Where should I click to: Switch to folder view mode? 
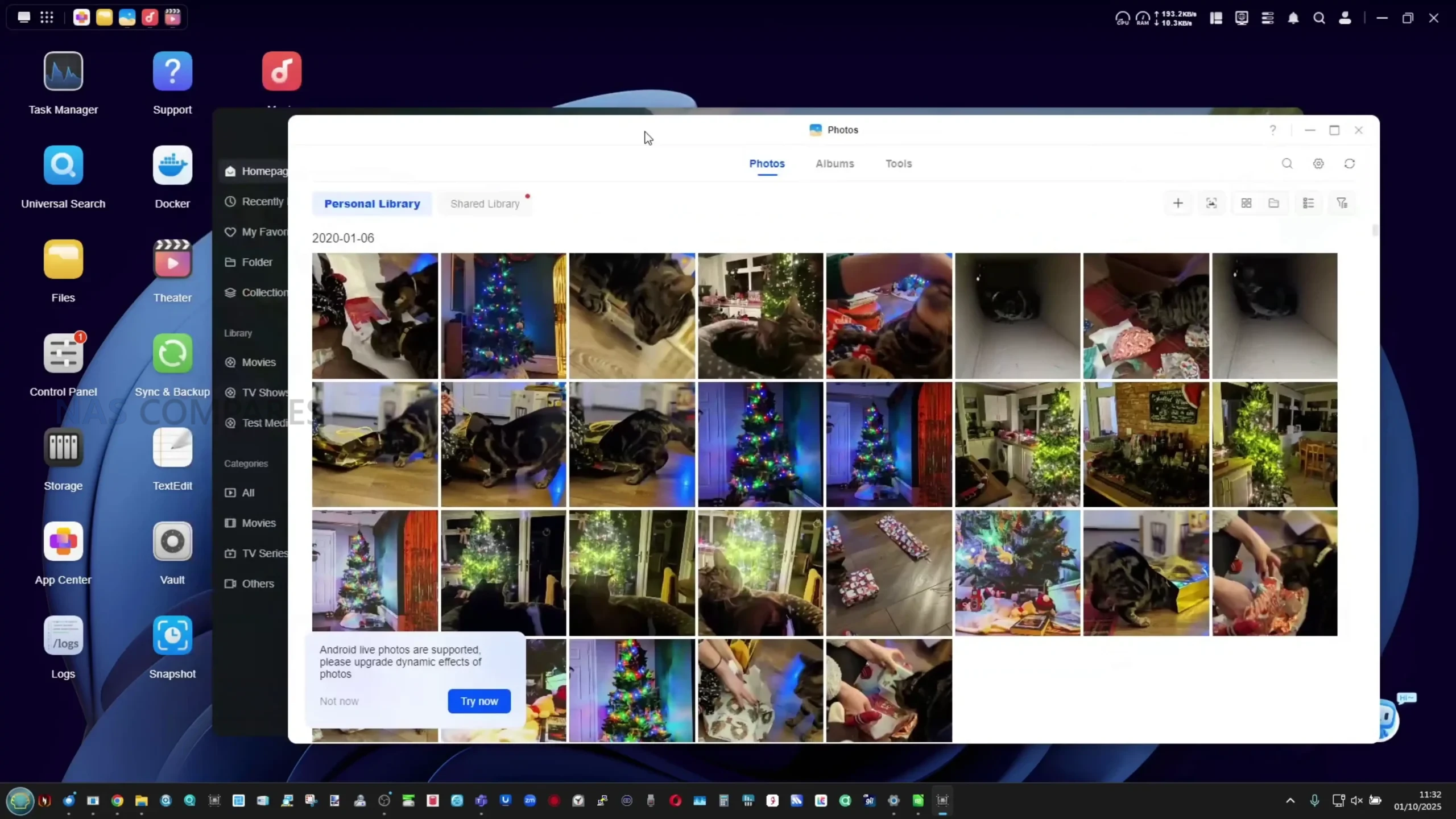1274,203
